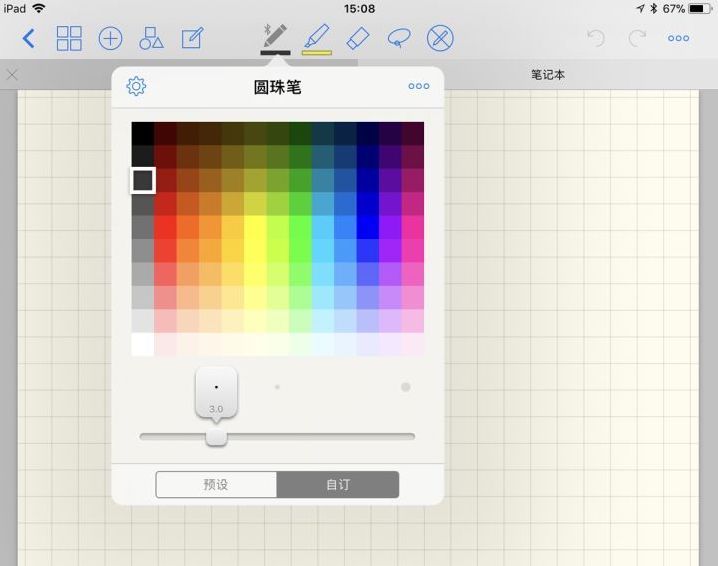Pick the bright magenta swatch

(413, 227)
